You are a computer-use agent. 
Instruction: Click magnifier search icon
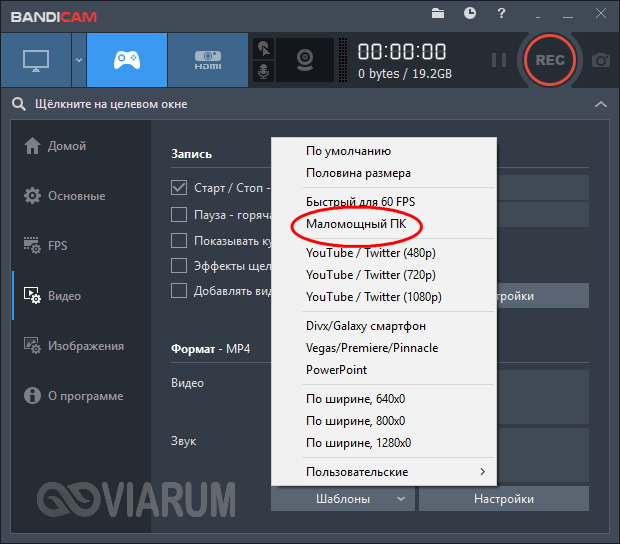point(19,104)
